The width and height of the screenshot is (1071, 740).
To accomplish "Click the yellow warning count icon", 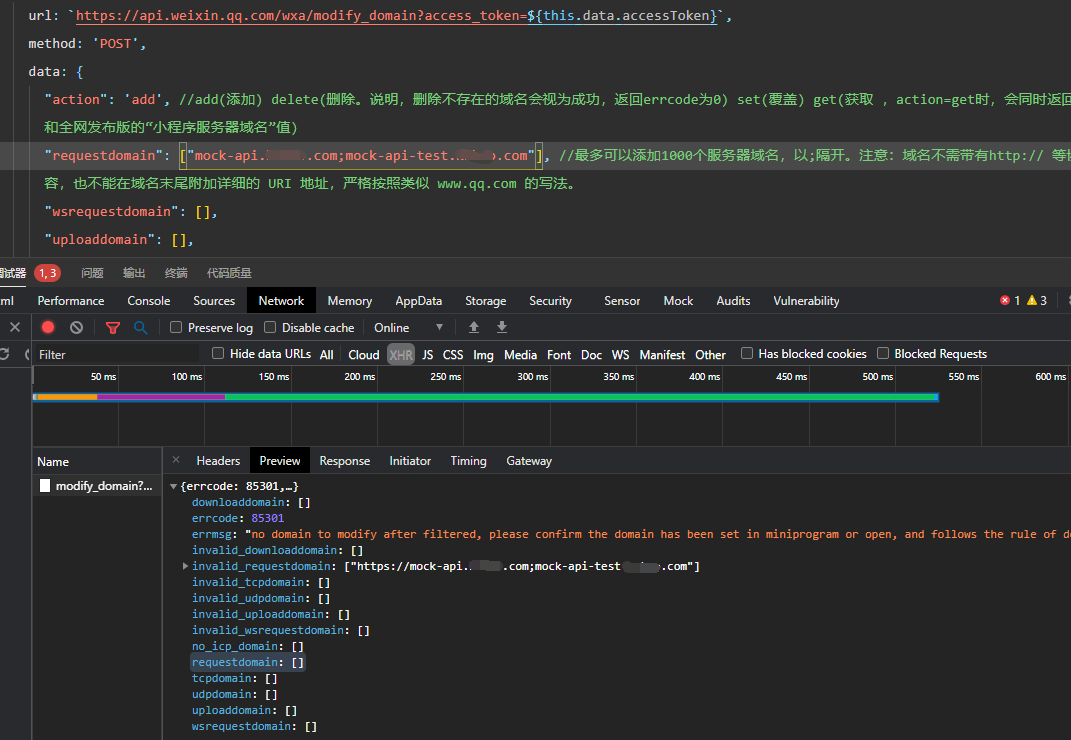I will pyautogui.click(x=1032, y=301).
